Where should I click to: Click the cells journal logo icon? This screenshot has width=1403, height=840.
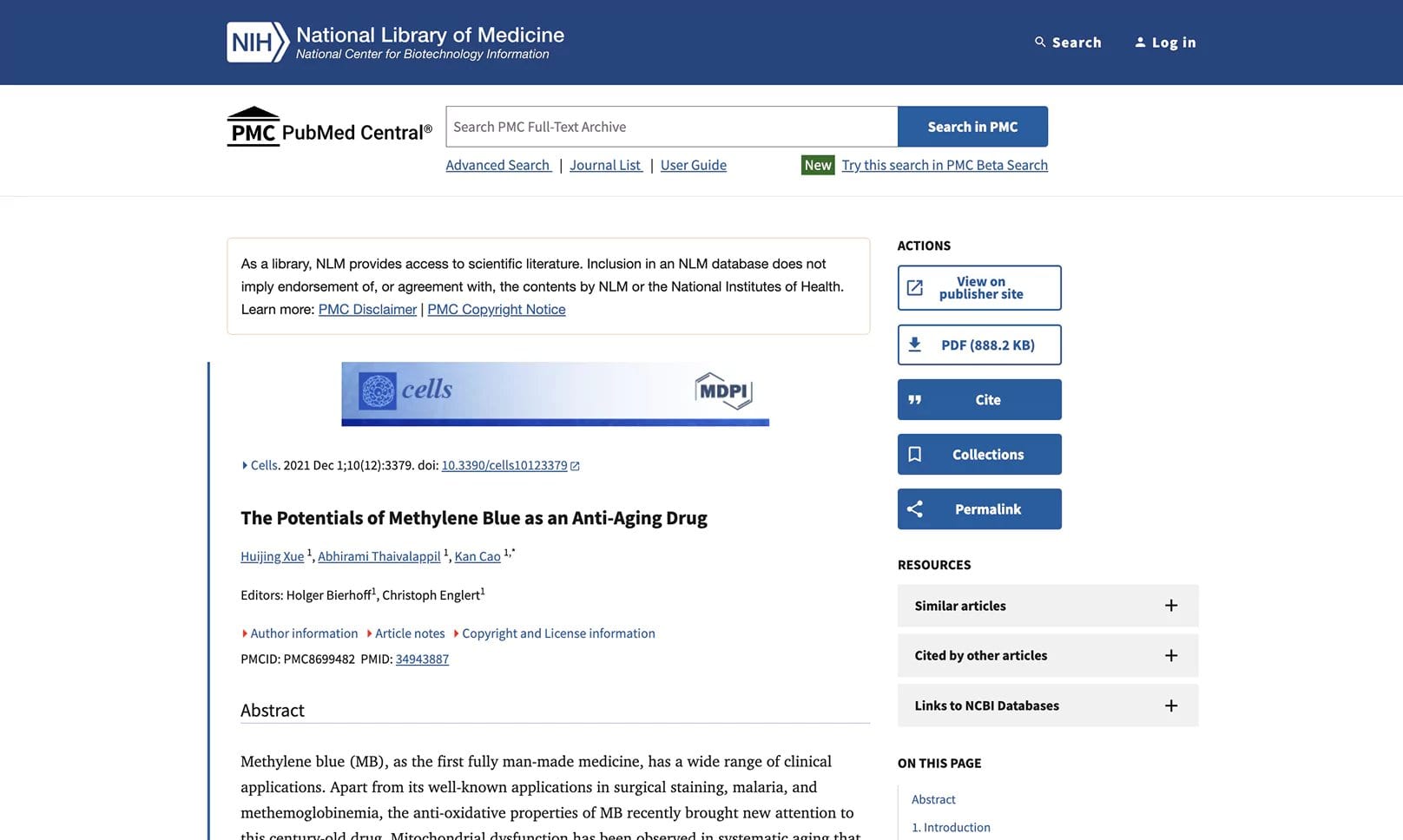click(378, 390)
